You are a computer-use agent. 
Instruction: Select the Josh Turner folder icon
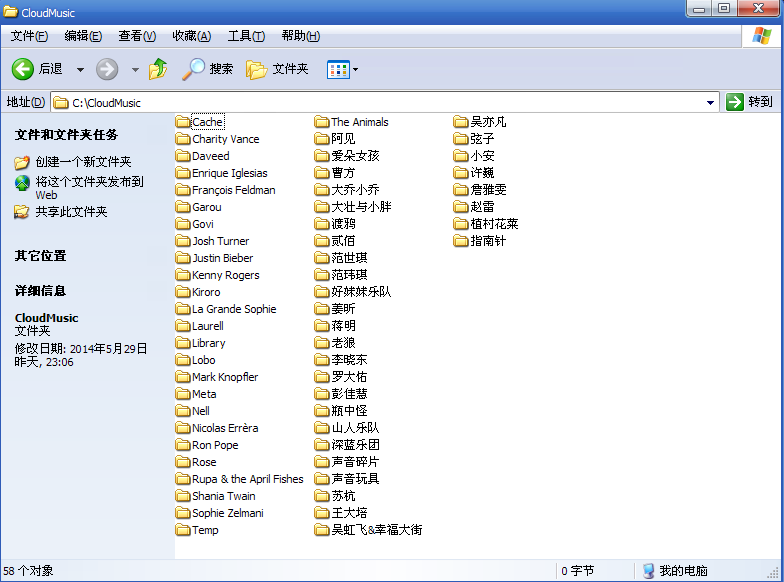pos(183,241)
